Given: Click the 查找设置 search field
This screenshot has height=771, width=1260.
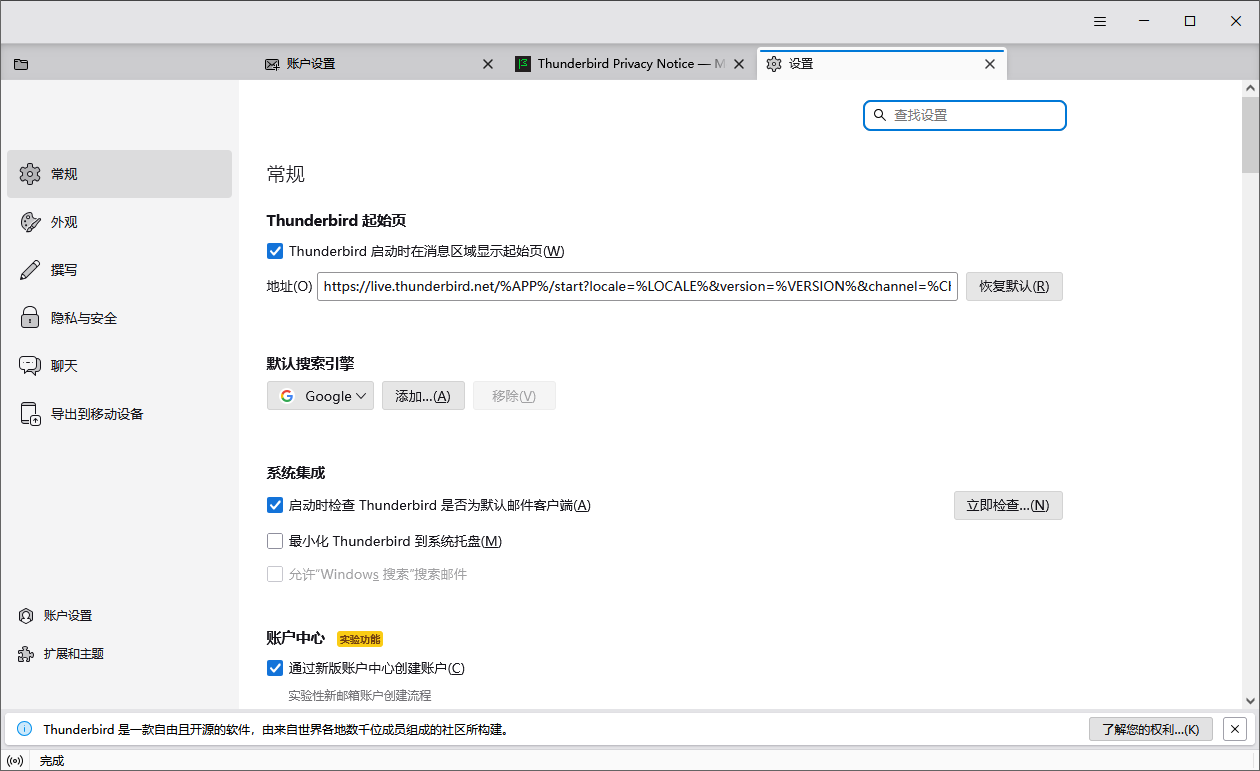Looking at the screenshot, I should [x=975, y=115].
